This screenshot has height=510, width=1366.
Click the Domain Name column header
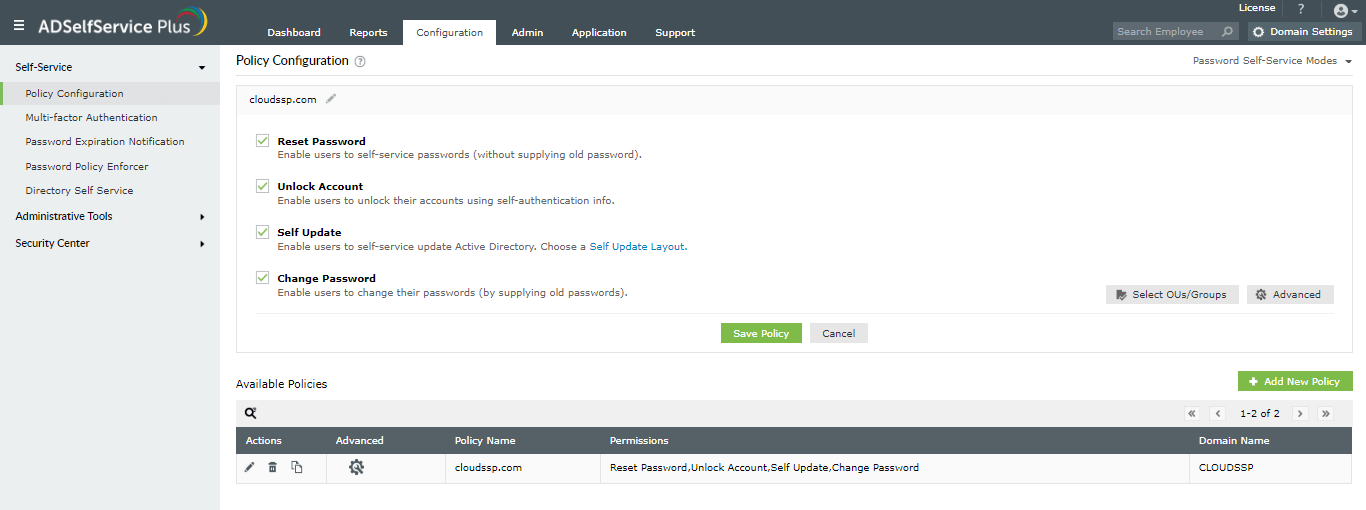pos(1234,440)
